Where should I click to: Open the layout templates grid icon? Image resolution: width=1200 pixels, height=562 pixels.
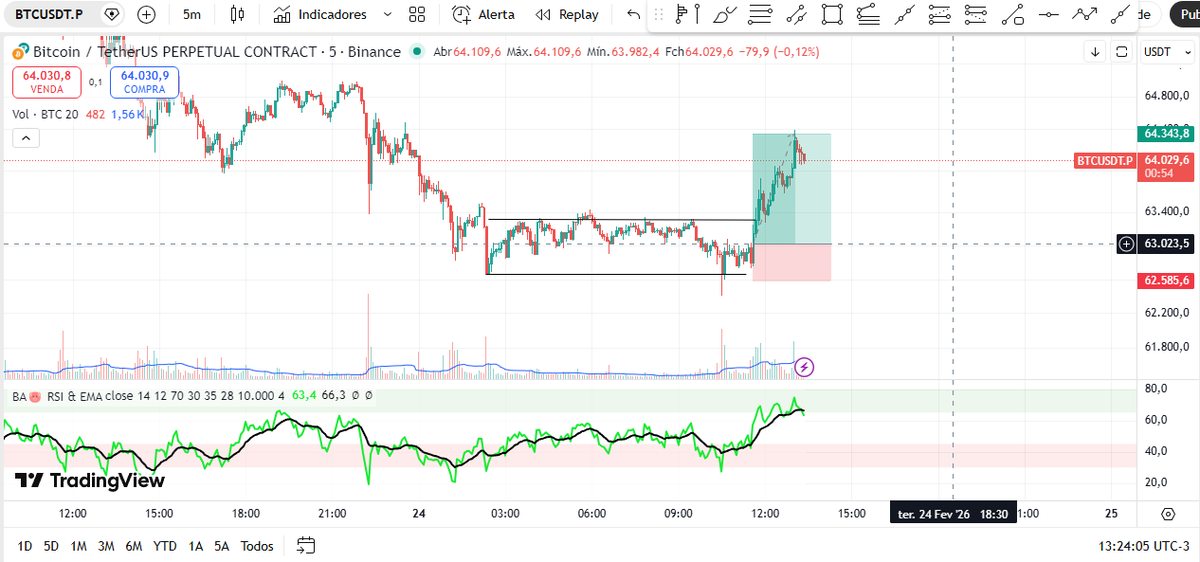[418, 14]
